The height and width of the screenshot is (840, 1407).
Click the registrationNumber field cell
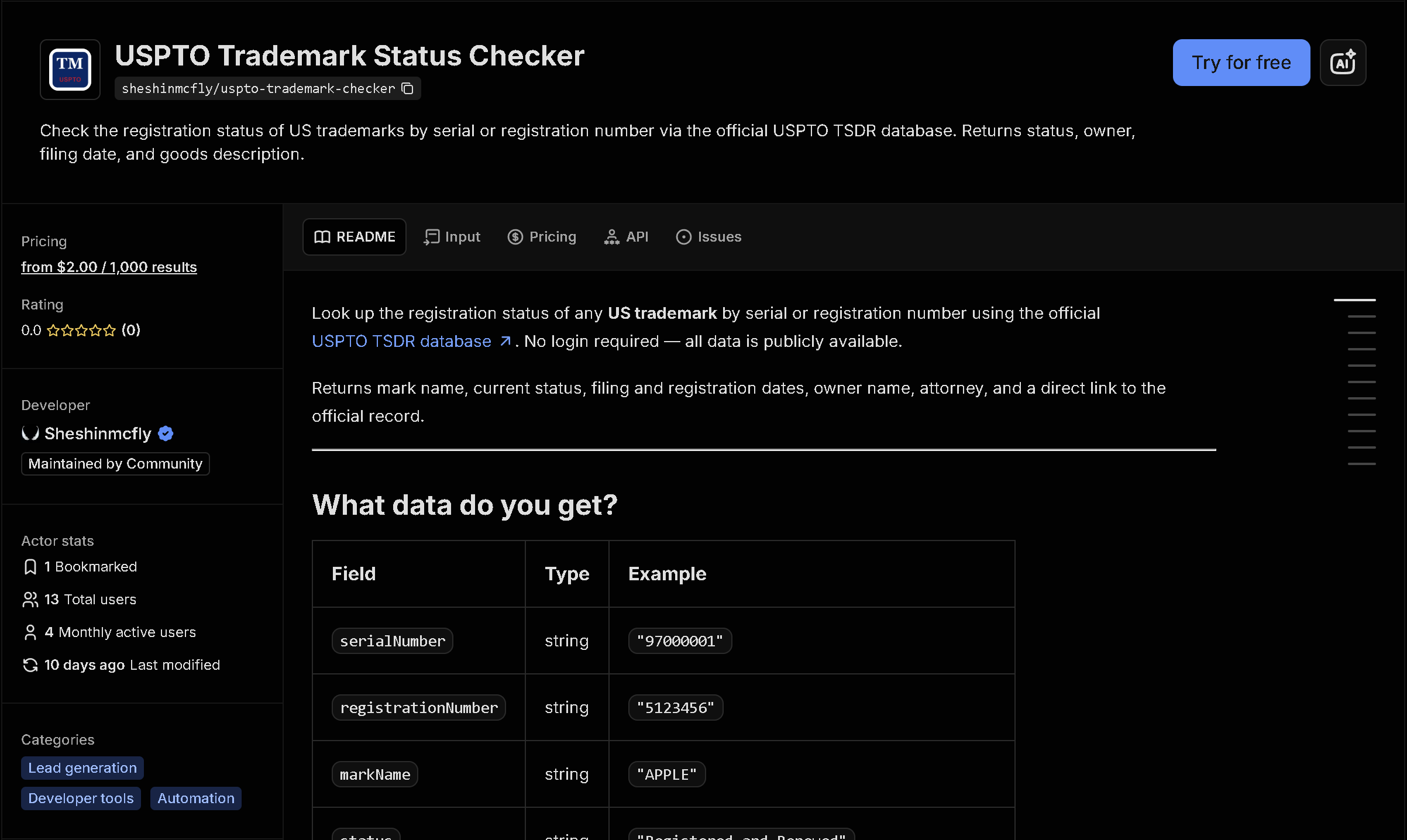(419, 708)
